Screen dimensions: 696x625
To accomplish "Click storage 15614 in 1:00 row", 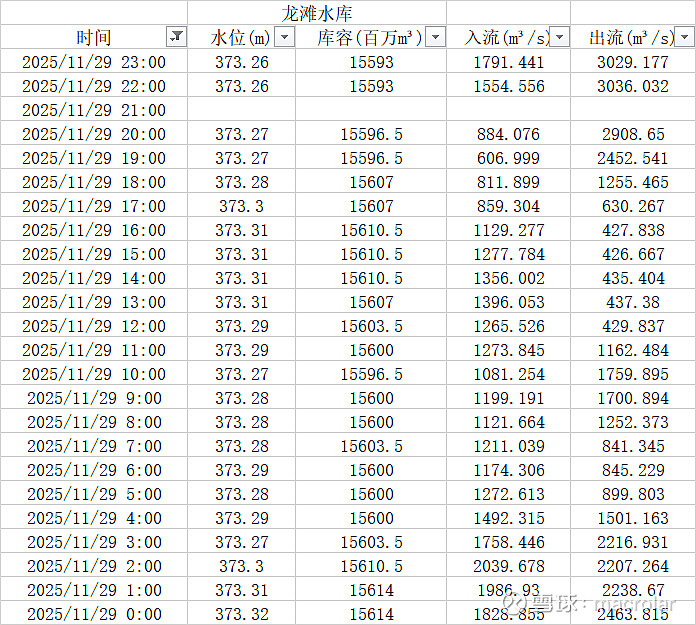I will [x=371, y=589].
